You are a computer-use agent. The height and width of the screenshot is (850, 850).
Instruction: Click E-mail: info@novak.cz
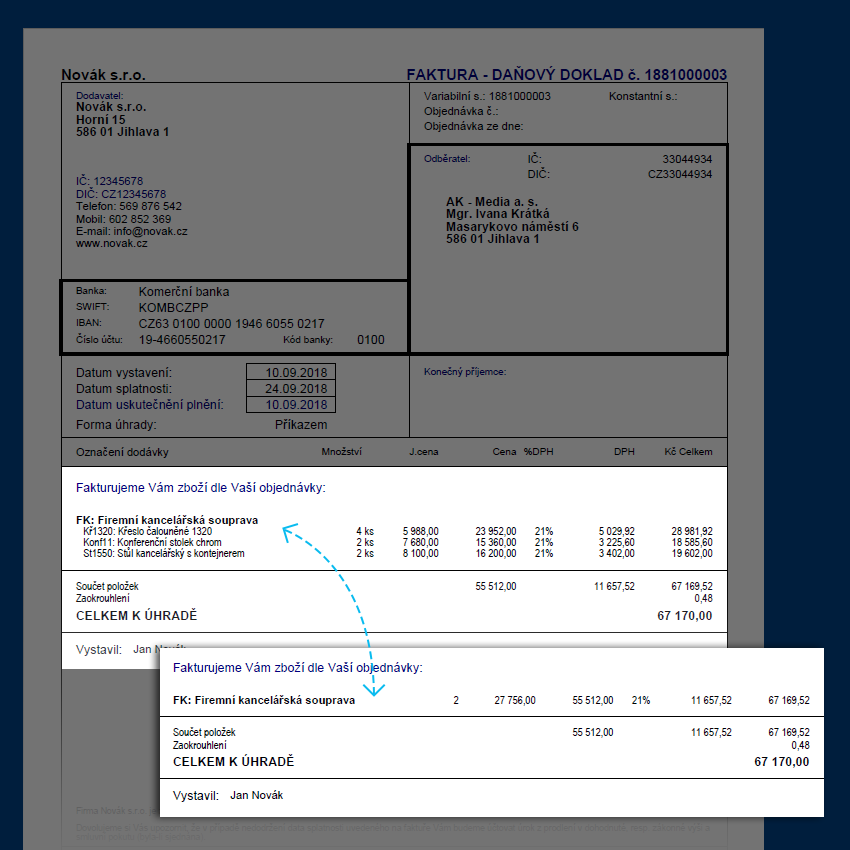132,231
